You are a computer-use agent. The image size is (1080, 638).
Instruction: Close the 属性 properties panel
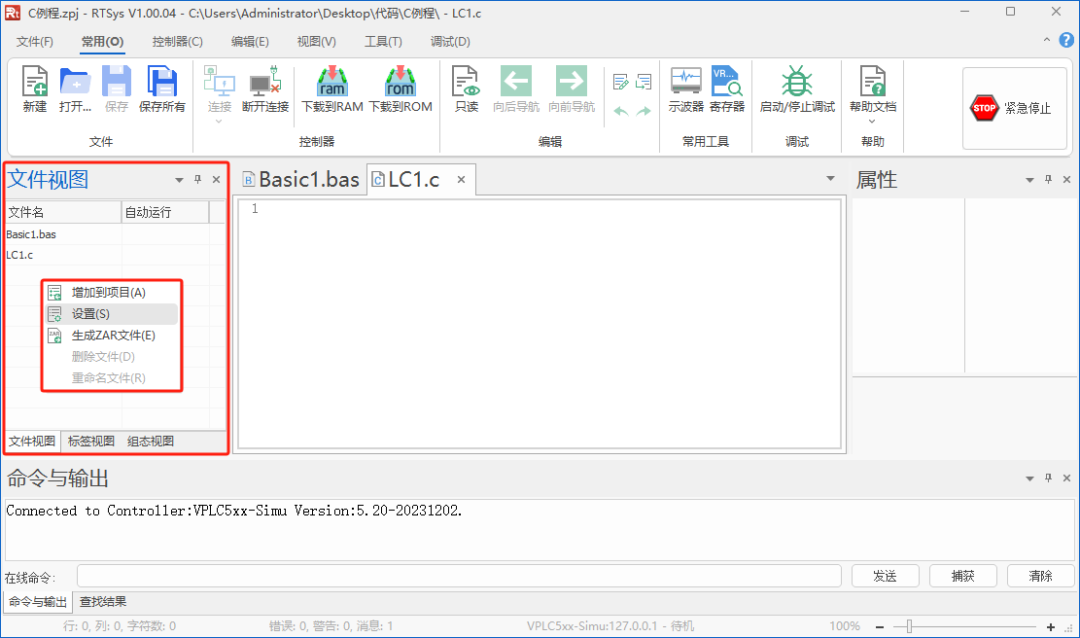coord(1067,179)
